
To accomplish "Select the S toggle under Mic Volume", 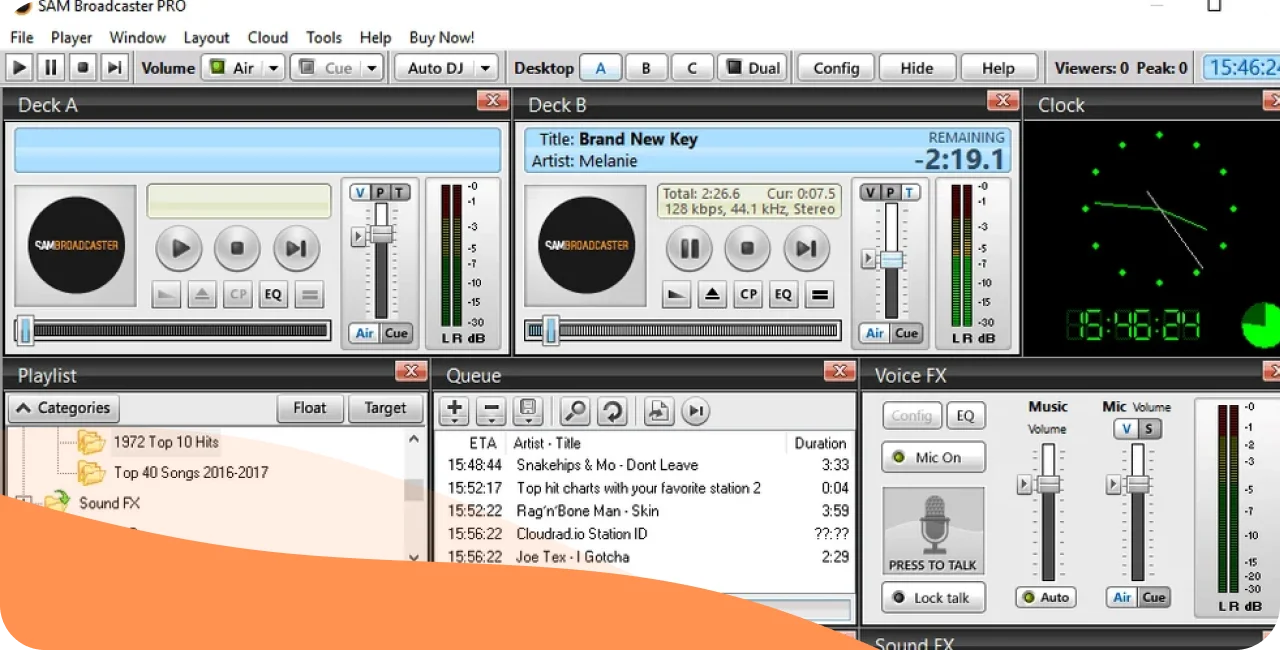I will (x=1149, y=429).
